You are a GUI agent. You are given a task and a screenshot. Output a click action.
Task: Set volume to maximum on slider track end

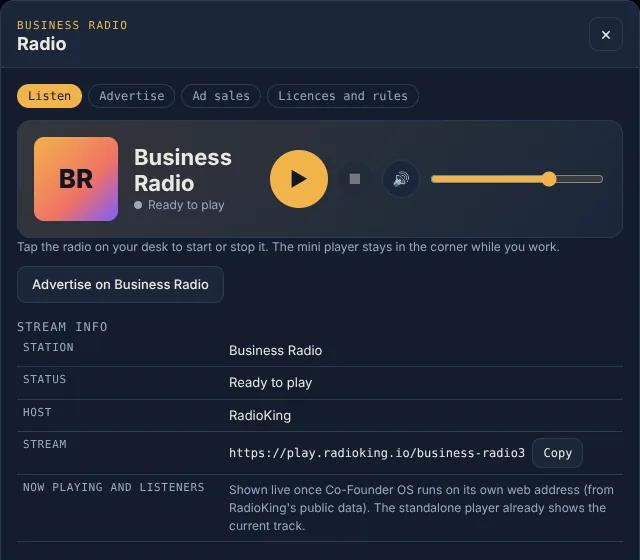coord(600,179)
